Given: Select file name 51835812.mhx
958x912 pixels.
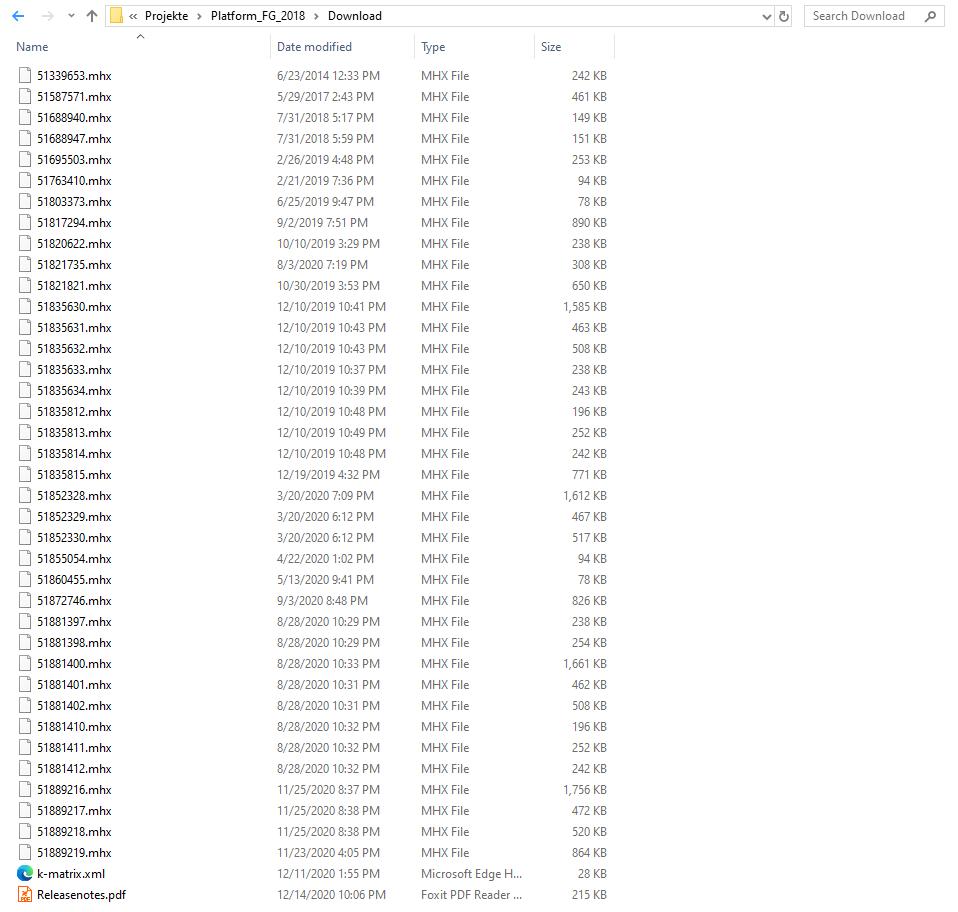Looking at the screenshot, I should [x=74, y=412].
